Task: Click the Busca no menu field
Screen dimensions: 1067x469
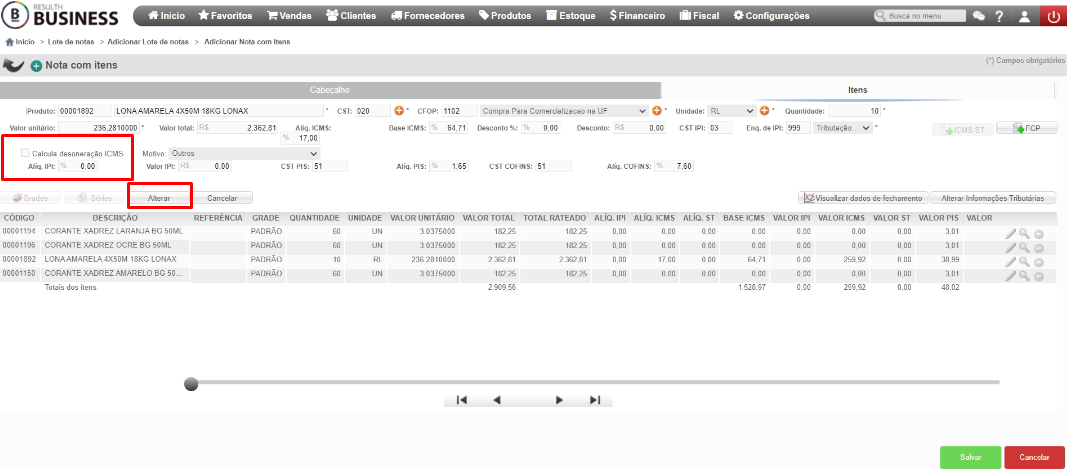Action: (921, 16)
